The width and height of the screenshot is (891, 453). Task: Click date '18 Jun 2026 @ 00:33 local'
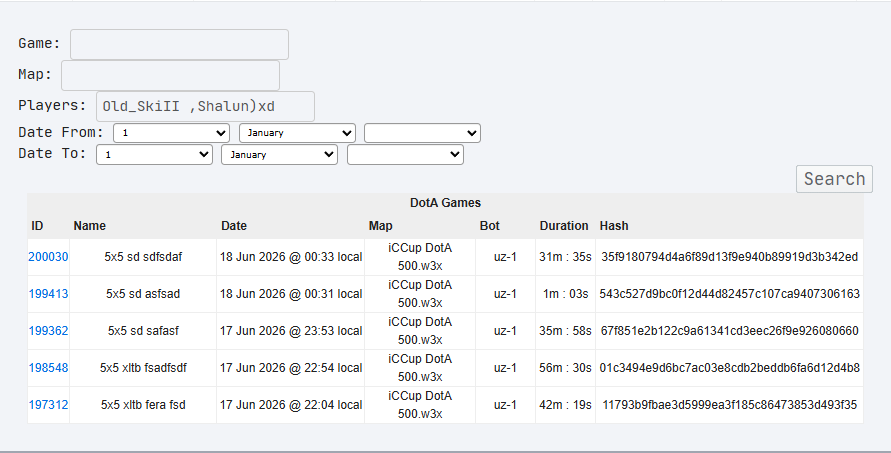(291, 257)
